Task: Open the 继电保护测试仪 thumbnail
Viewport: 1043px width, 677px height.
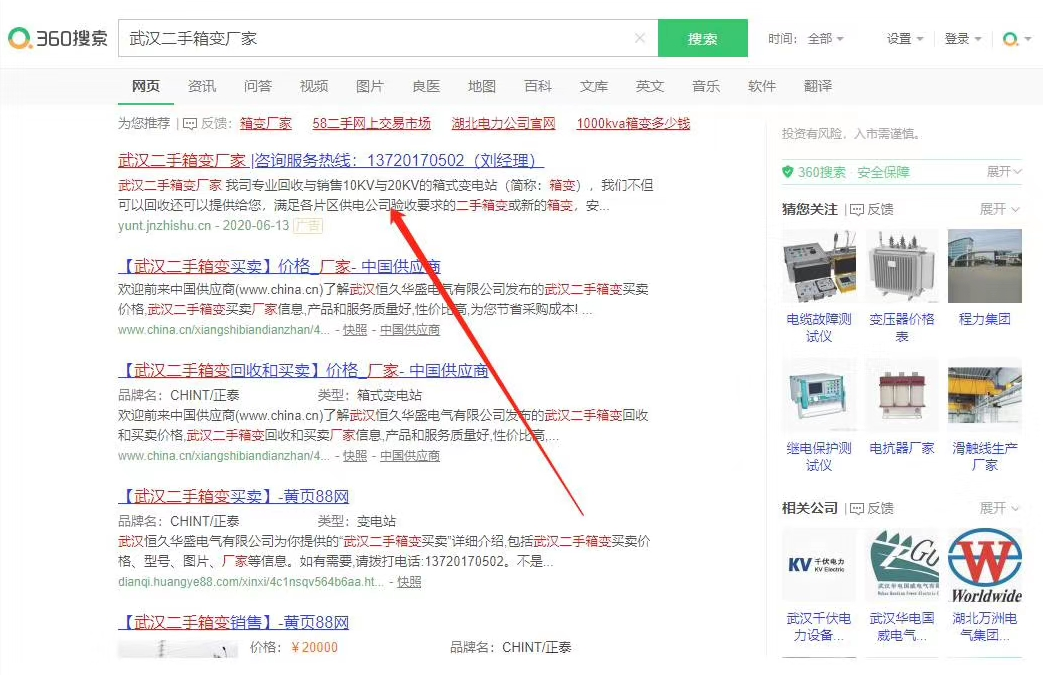Action: pyautogui.click(x=819, y=395)
